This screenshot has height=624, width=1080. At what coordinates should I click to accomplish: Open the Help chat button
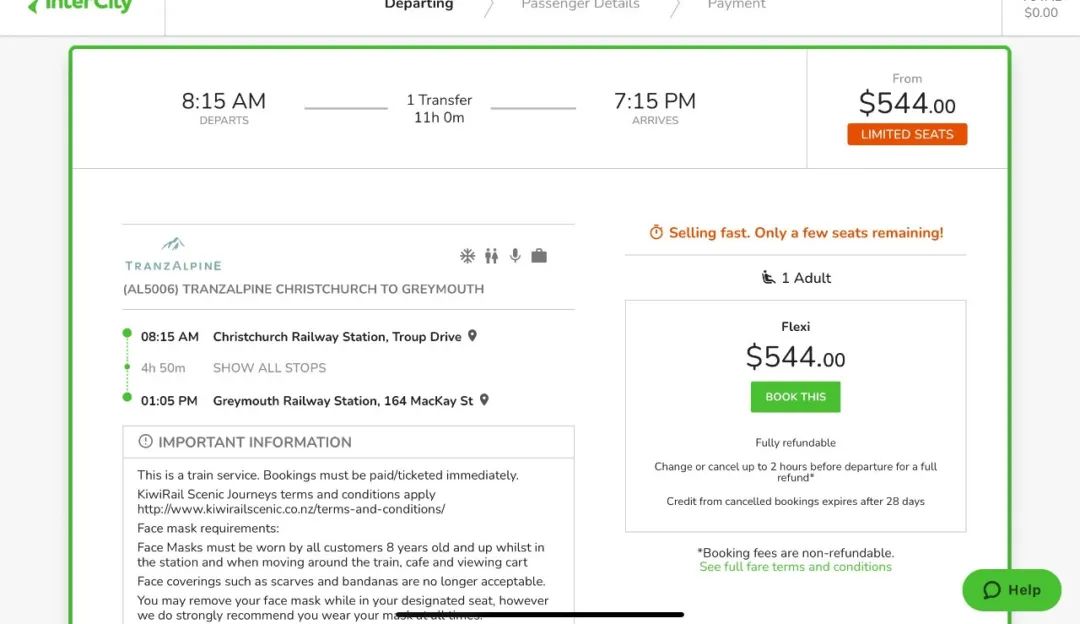pos(1011,590)
